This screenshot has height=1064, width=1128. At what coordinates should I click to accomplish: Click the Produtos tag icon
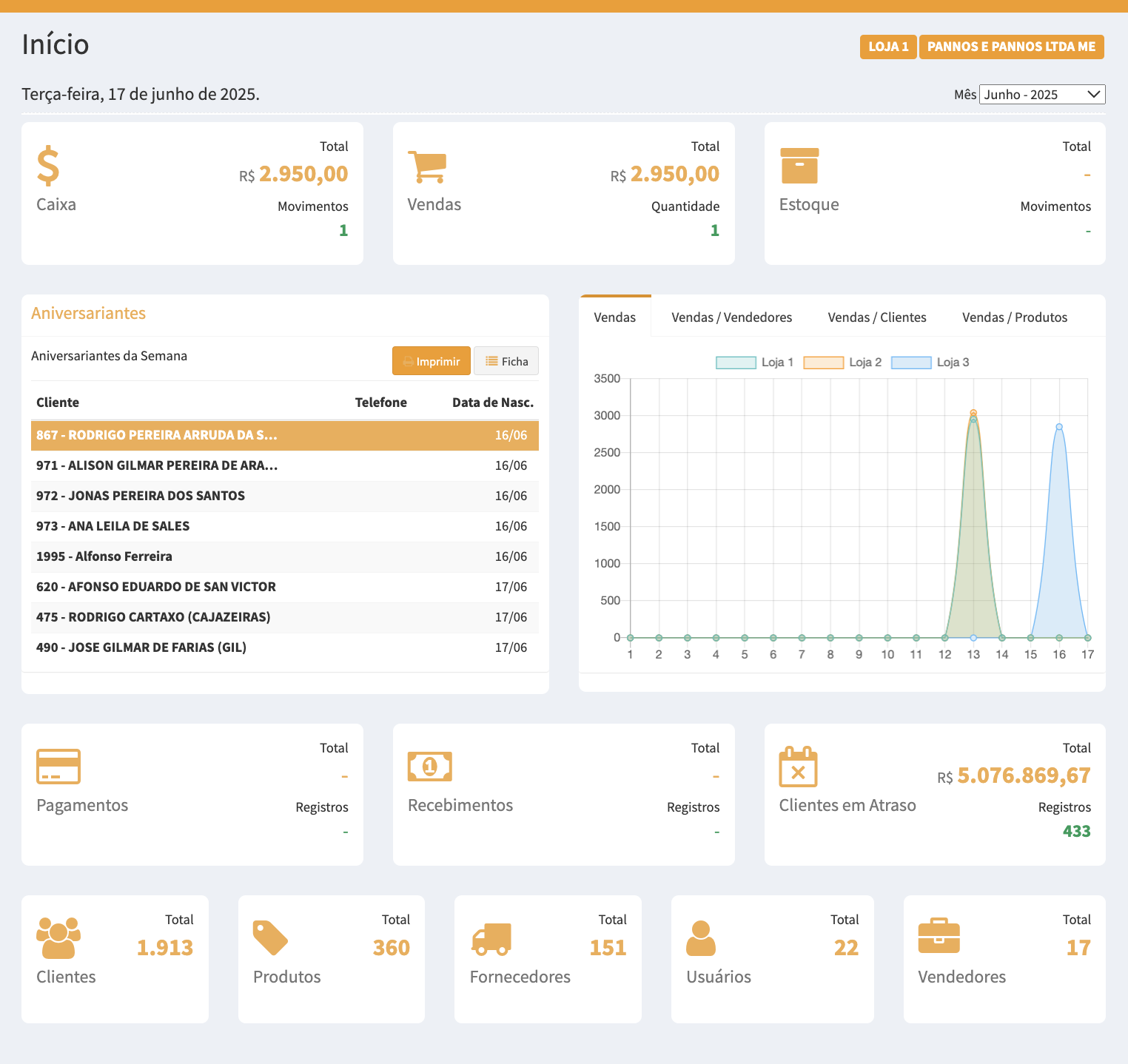[x=270, y=938]
